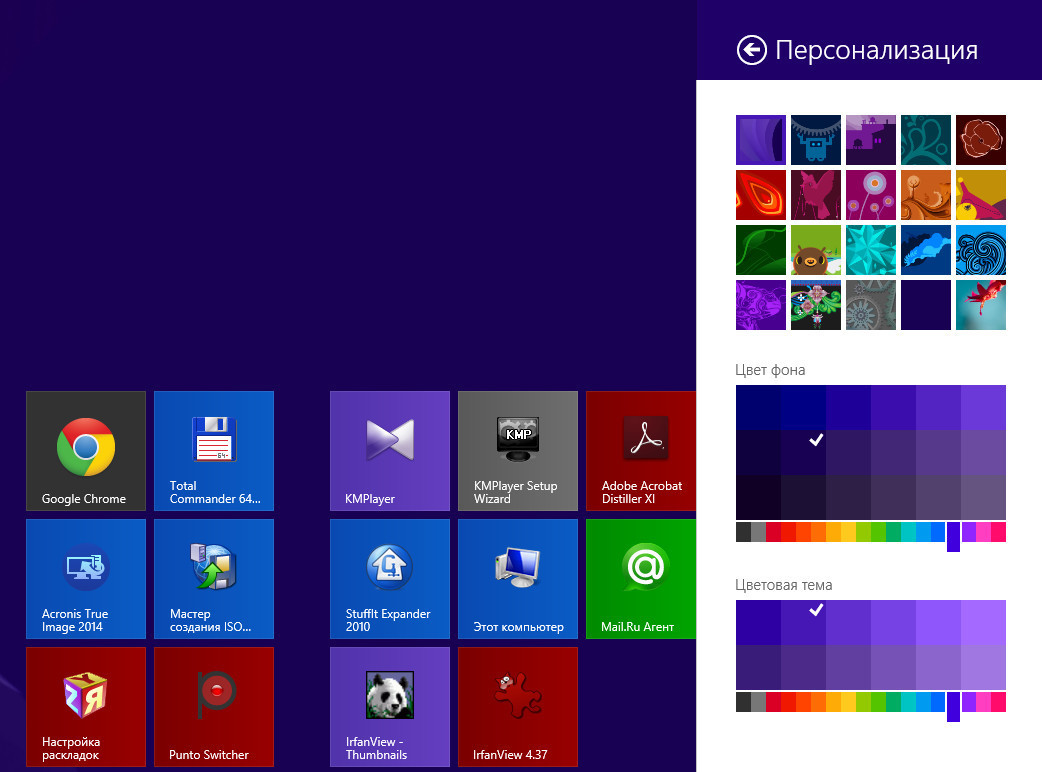
Task: Choose the solid dark purple background thumbnail
Action: click(926, 305)
